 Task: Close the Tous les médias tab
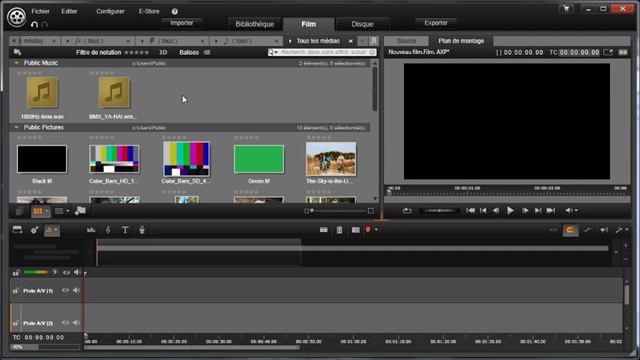pyautogui.click(x=351, y=41)
